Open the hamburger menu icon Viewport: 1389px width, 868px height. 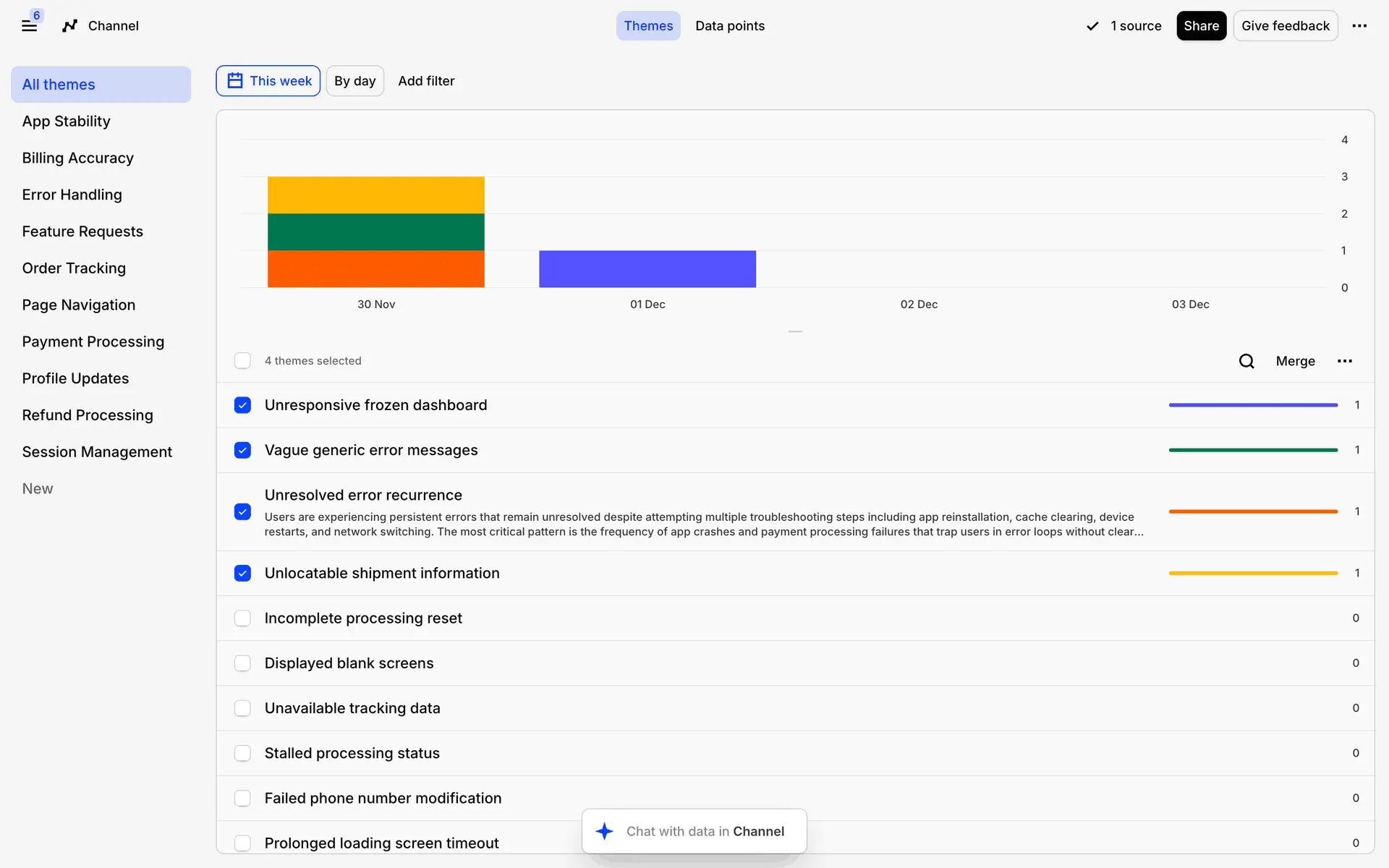point(29,26)
